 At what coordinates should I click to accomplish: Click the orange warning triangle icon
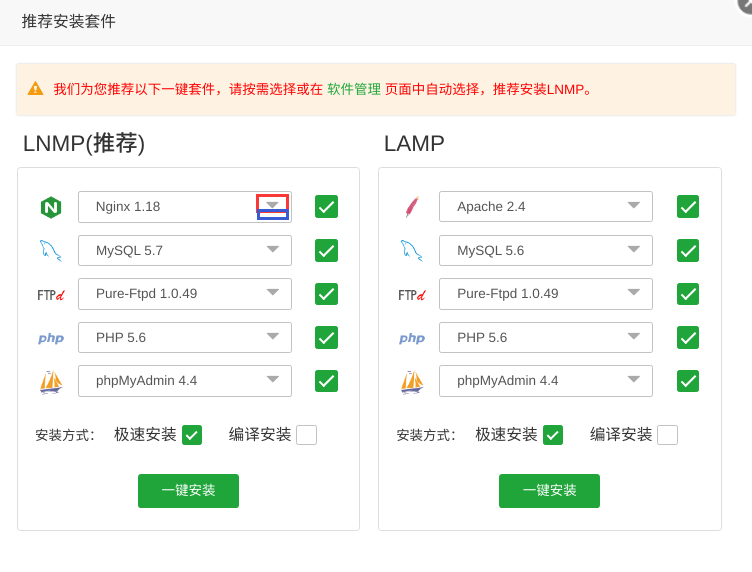click(x=35, y=89)
